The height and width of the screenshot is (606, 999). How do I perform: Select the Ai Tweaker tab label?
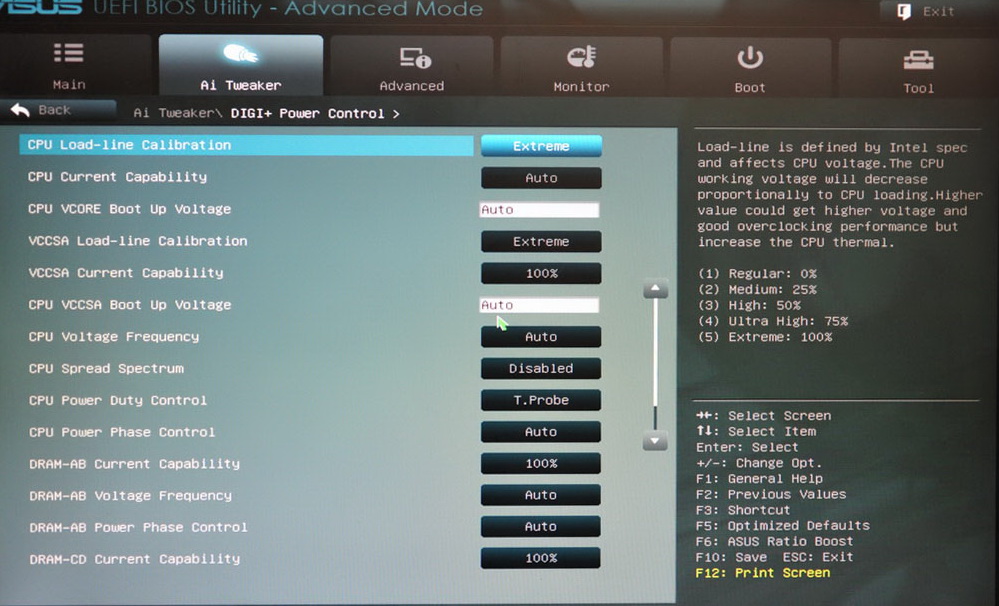click(x=241, y=85)
